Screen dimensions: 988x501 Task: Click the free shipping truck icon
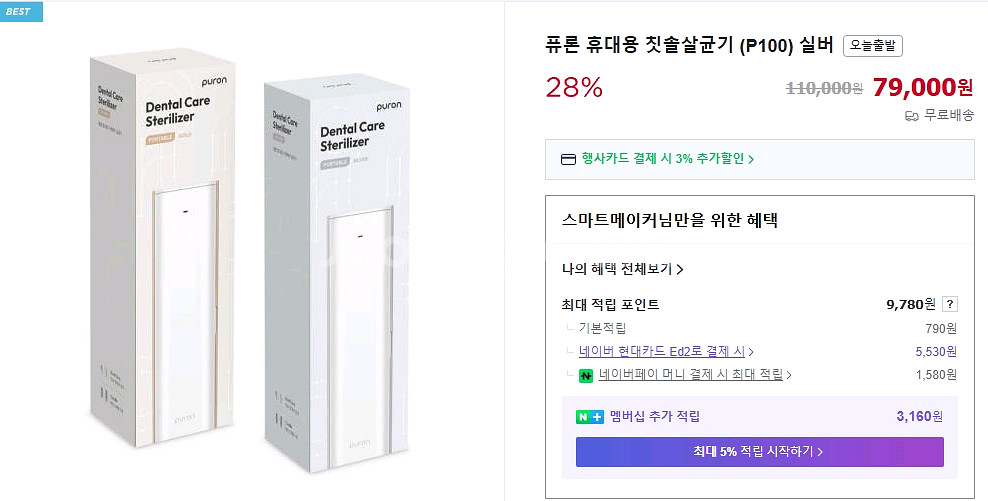pos(911,115)
